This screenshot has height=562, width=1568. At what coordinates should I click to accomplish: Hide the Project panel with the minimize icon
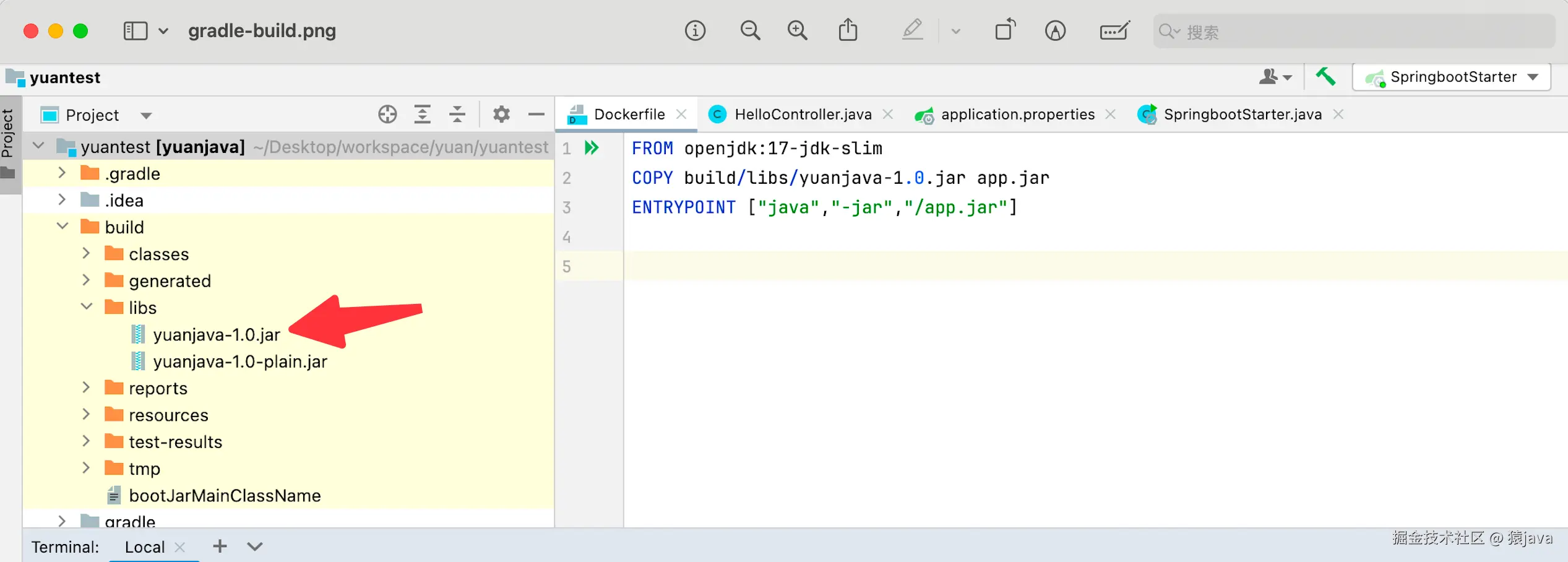point(536,114)
